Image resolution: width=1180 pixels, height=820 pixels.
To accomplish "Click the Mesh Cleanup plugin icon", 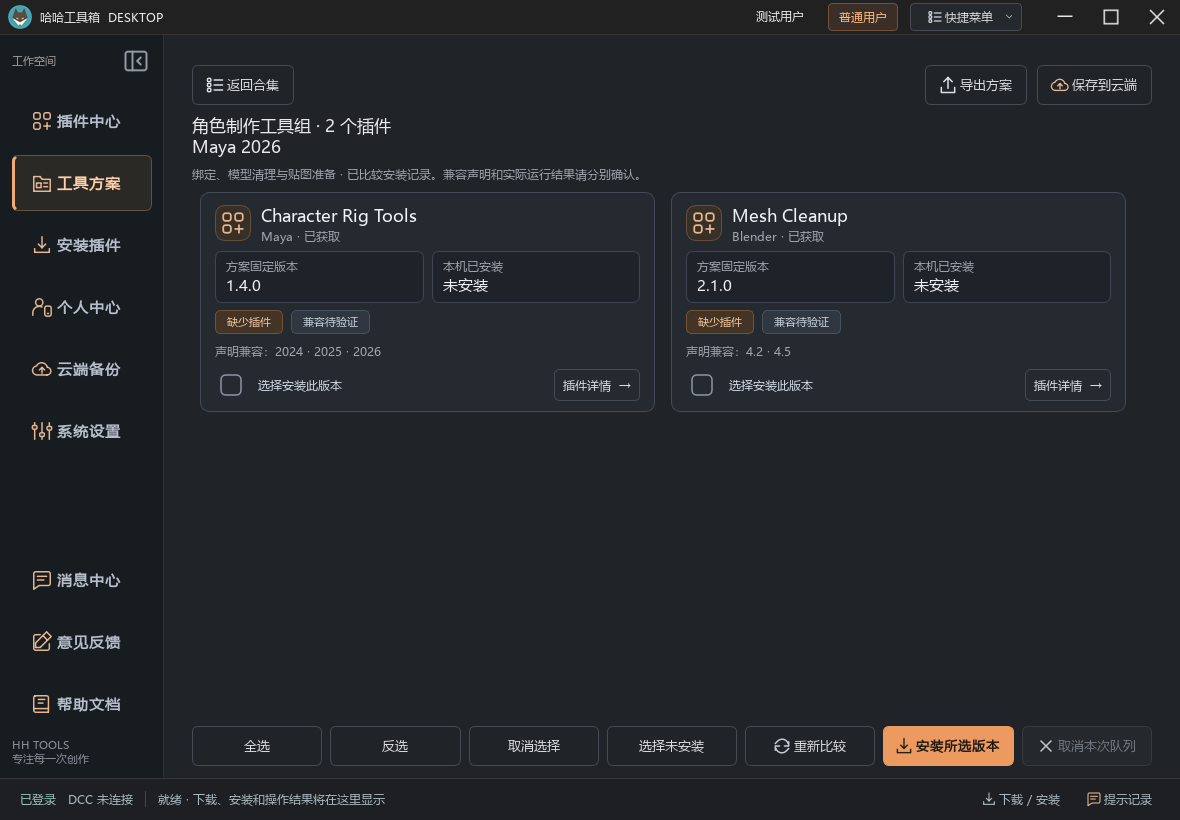I will click(x=704, y=223).
